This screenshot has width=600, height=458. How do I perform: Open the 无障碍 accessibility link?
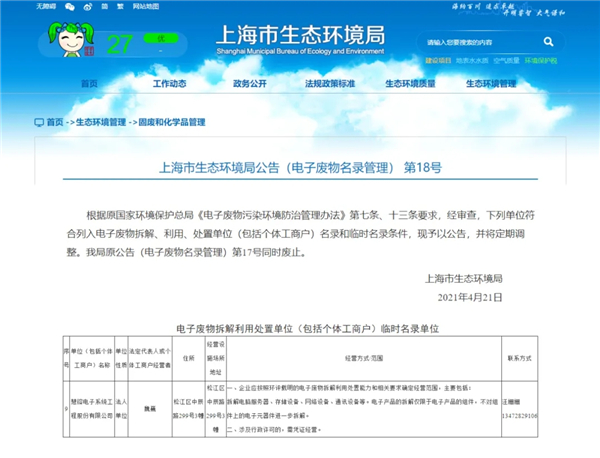pos(46,7)
